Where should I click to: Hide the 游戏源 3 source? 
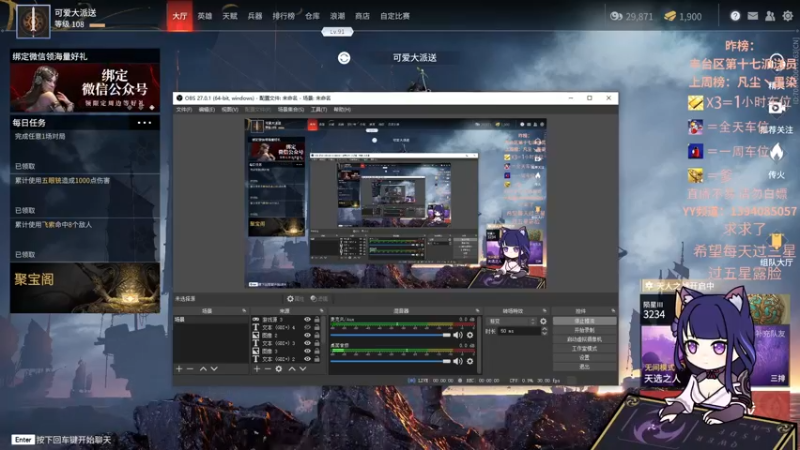tap(307, 320)
